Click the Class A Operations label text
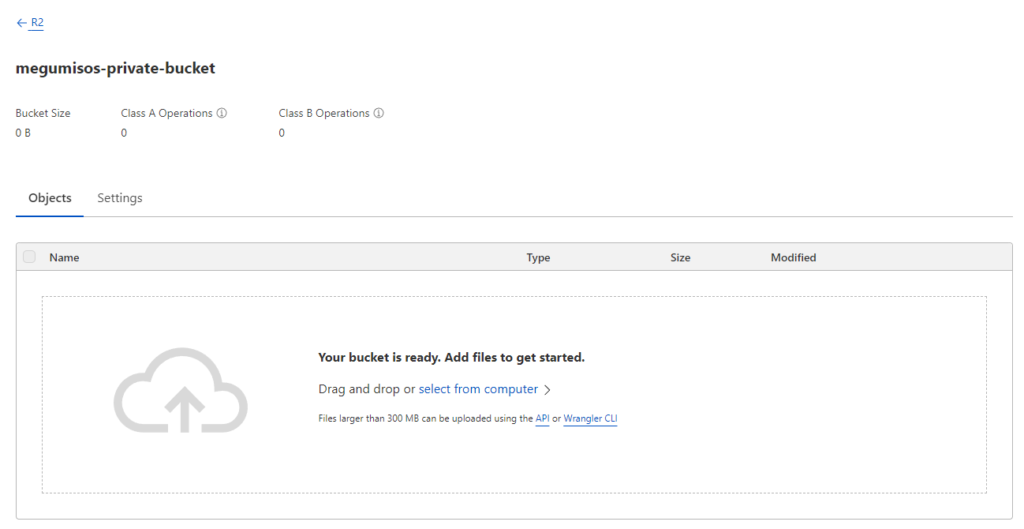This screenshot has height=529, width=1024. pyautogui.click(x=167, y=113)
